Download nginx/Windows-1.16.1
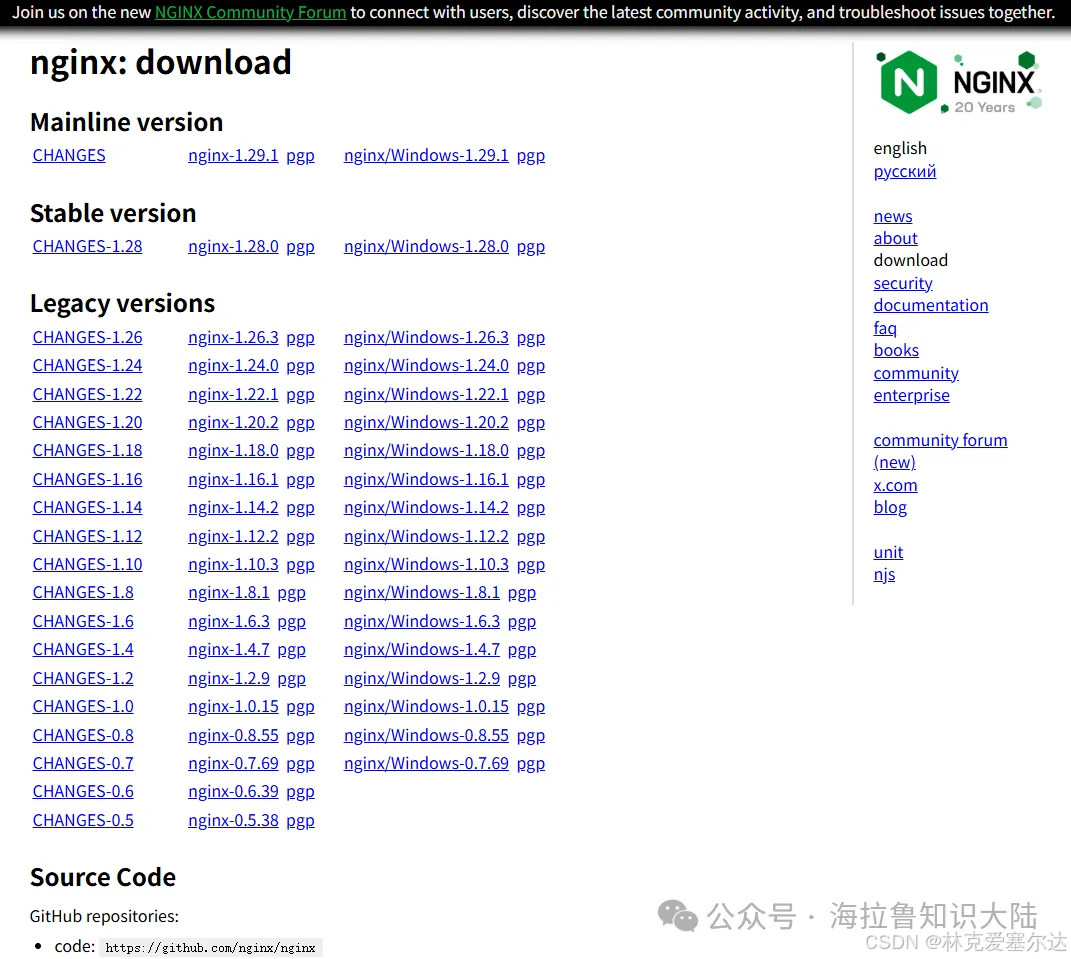Viewport: 1071px width, 959px height. point(426,480)
